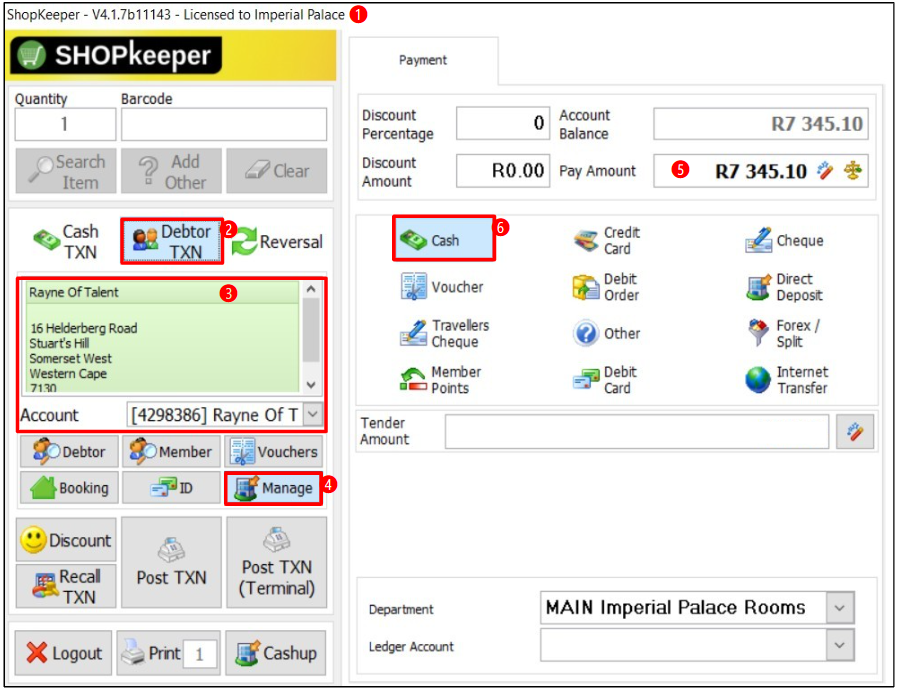Click the SHOPkeeper logo cart icon
The height and width of the screenshot is (690, 899).
32,56
